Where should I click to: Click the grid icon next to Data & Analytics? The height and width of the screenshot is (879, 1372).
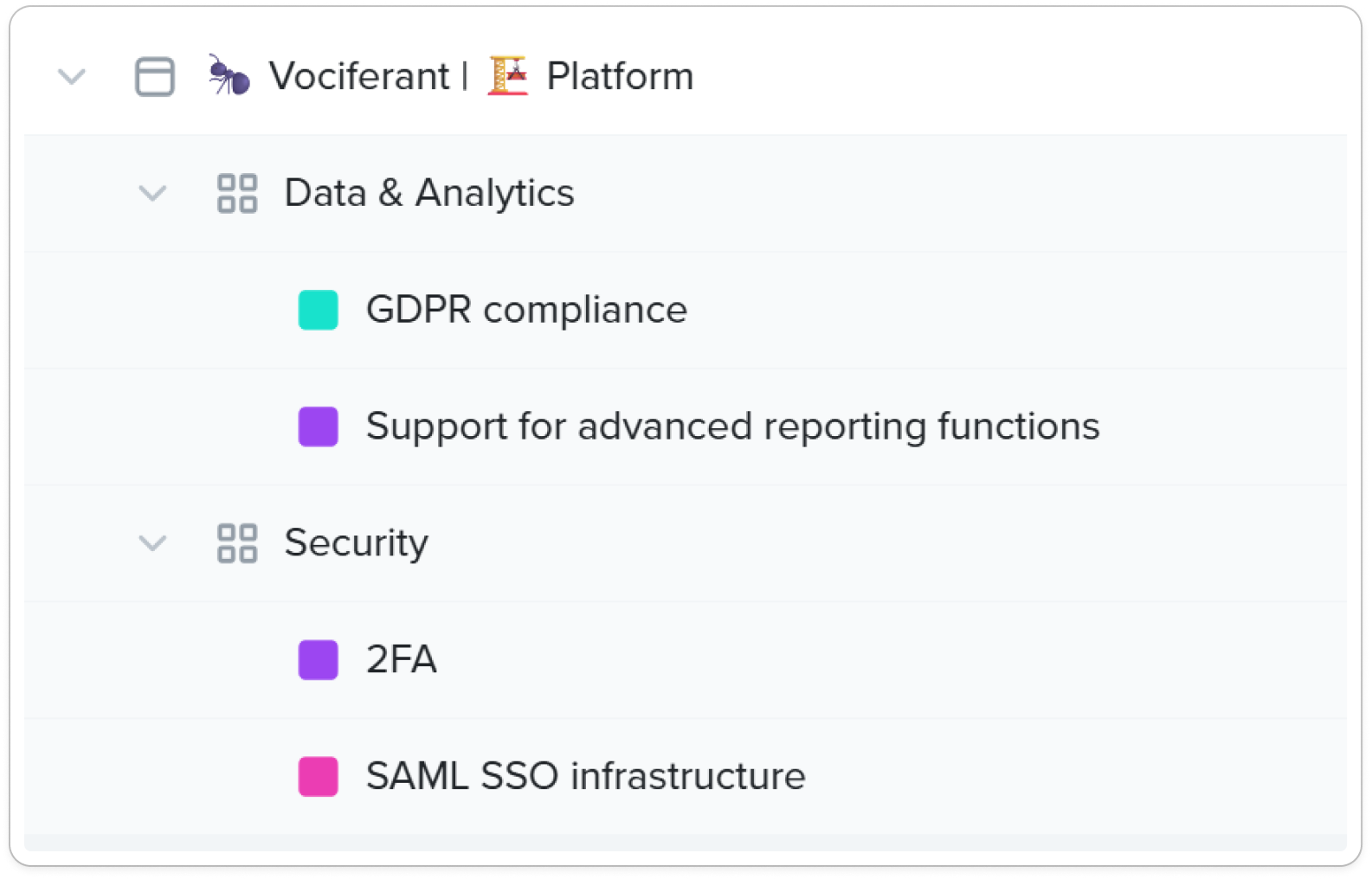click(x=237, y=193)
